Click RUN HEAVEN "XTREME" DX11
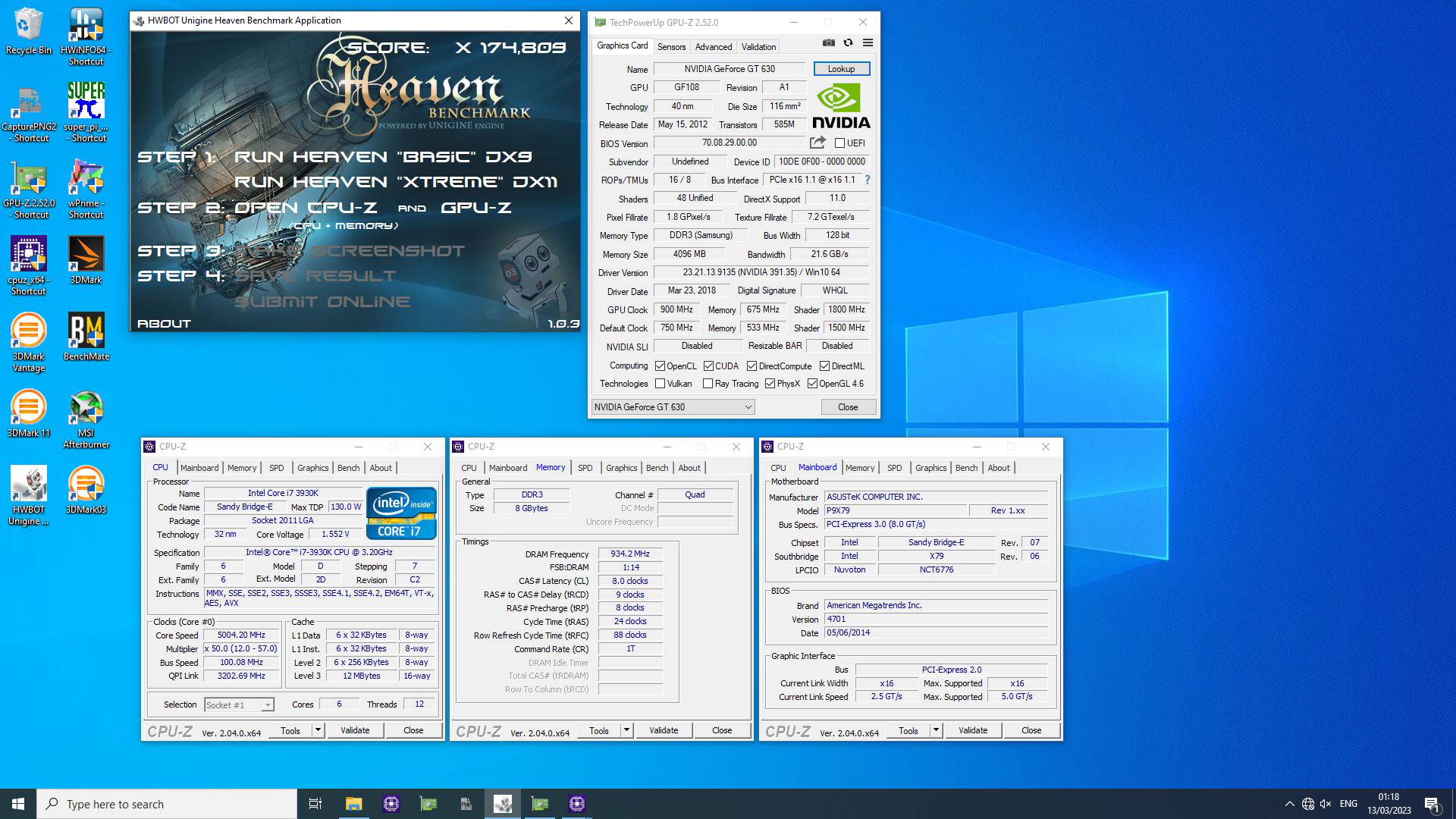The width and height of the screenshot is (1456, 819). pyautogui.click(x=396, y=182)
